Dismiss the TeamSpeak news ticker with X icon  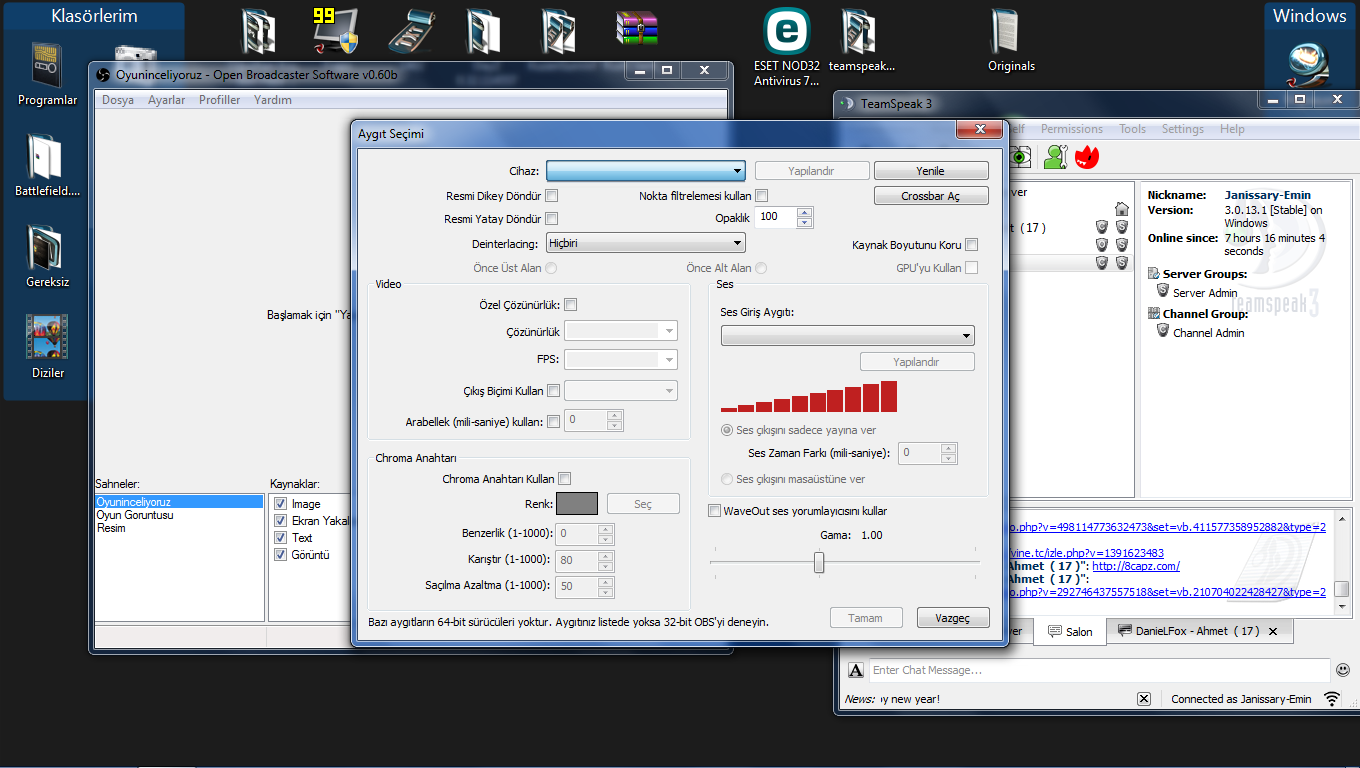[x=1144, y=699]
